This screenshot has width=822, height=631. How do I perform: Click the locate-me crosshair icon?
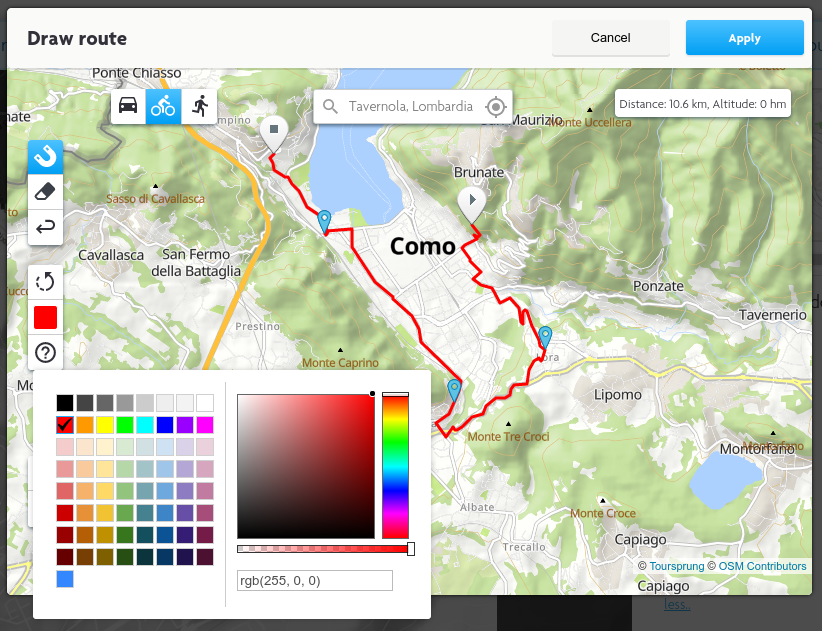(495, 107)
